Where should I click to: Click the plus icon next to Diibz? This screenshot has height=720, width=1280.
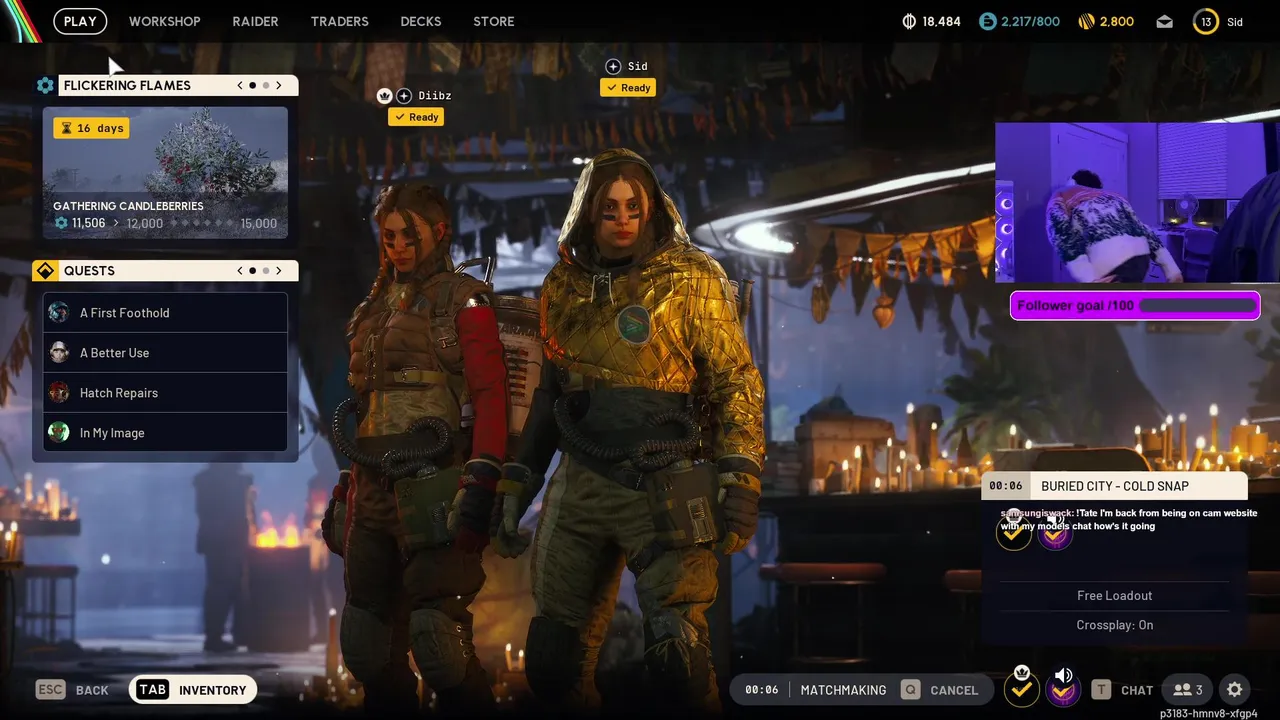pyautogui.click(x=404, y=96)
